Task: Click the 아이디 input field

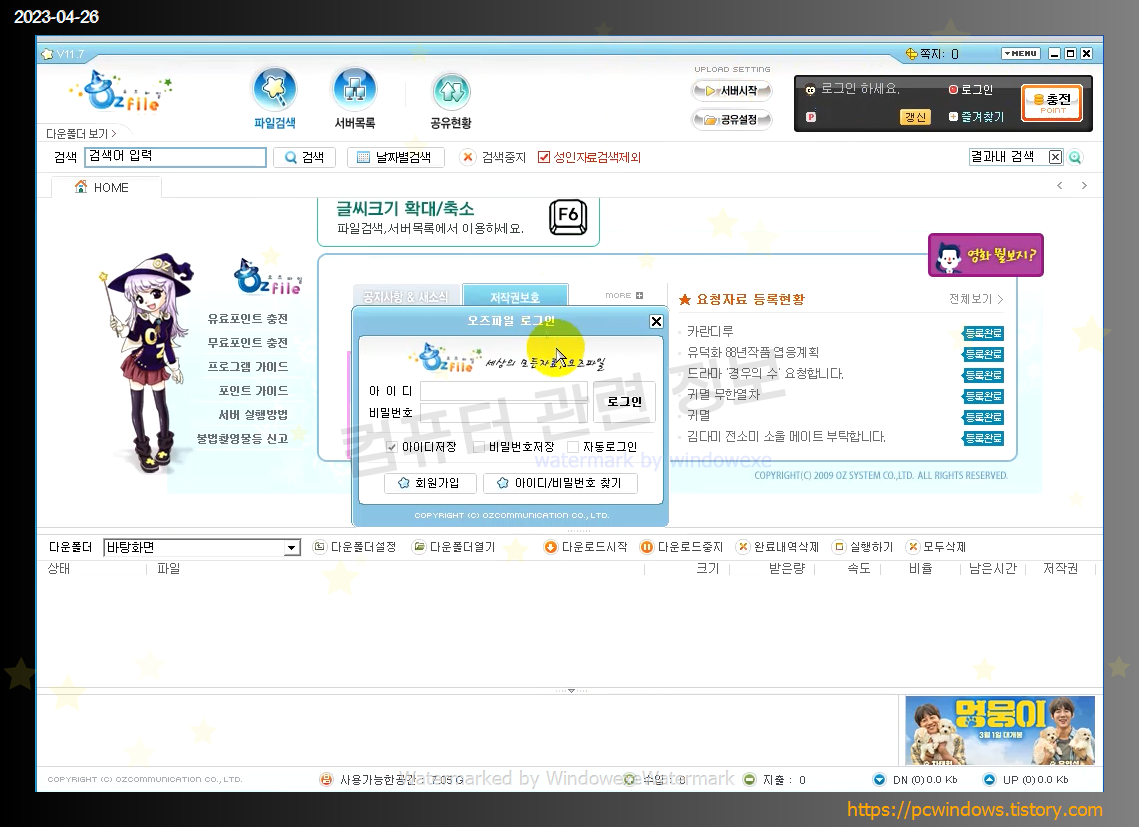Action: pos(505,391)
